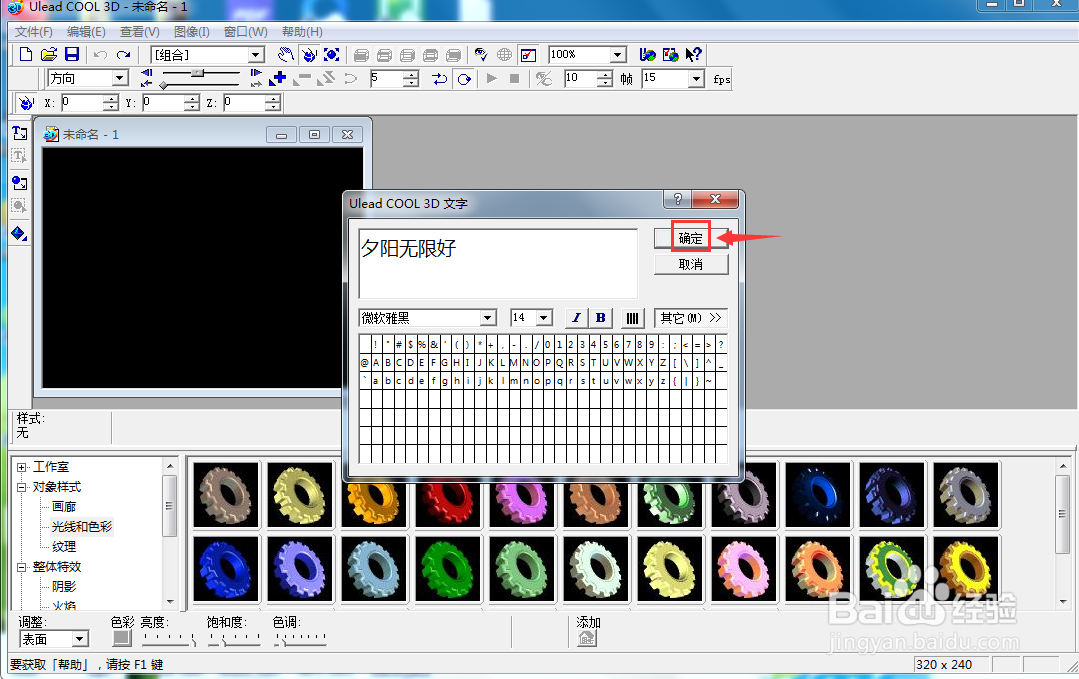Click the rotate icon beside the X field
1079x679 pixels.
(26, 103)
